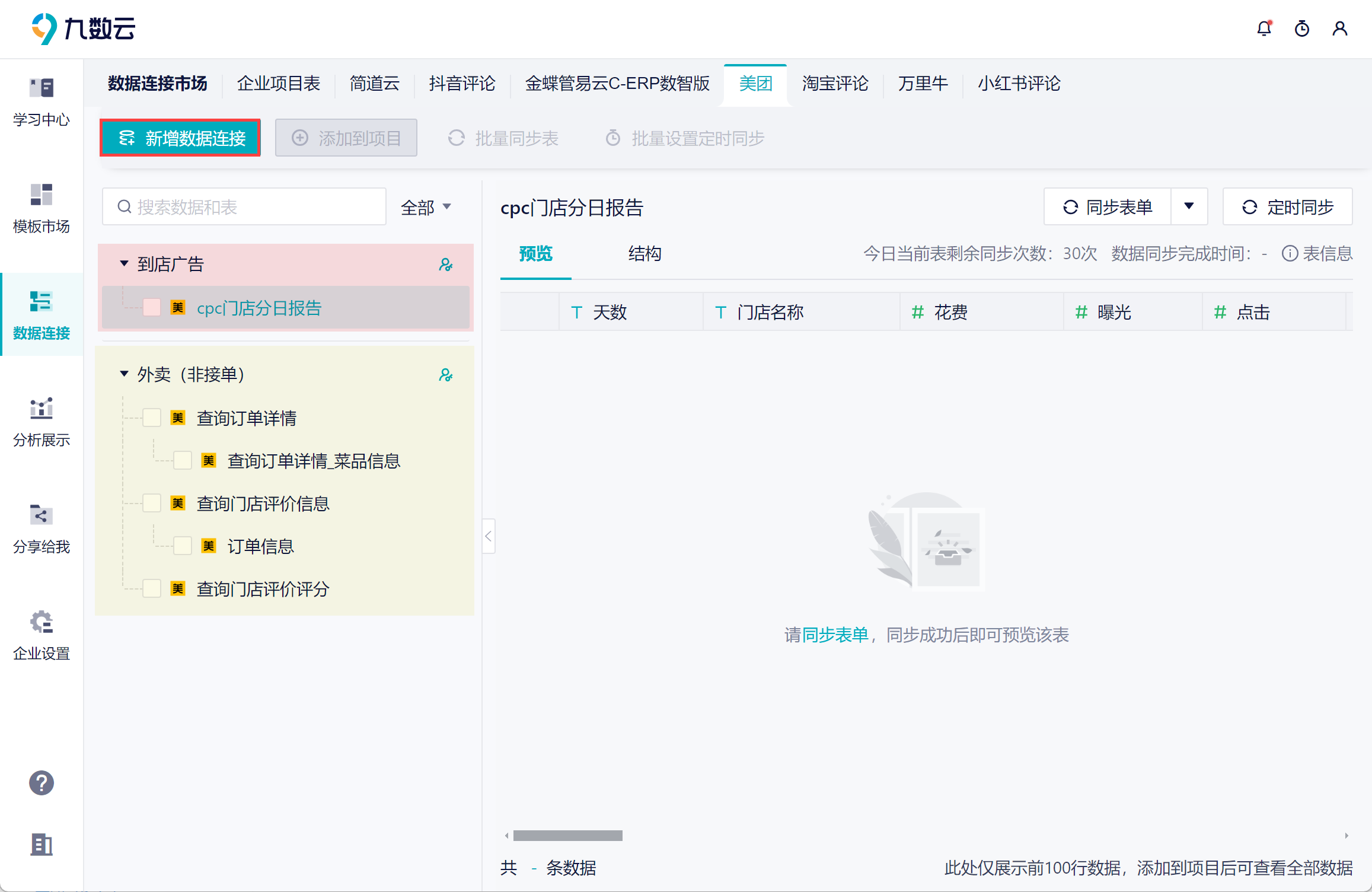Click Meituan icon beside 查询订单详情
The image size is (1372, 892).
point(178,418)
